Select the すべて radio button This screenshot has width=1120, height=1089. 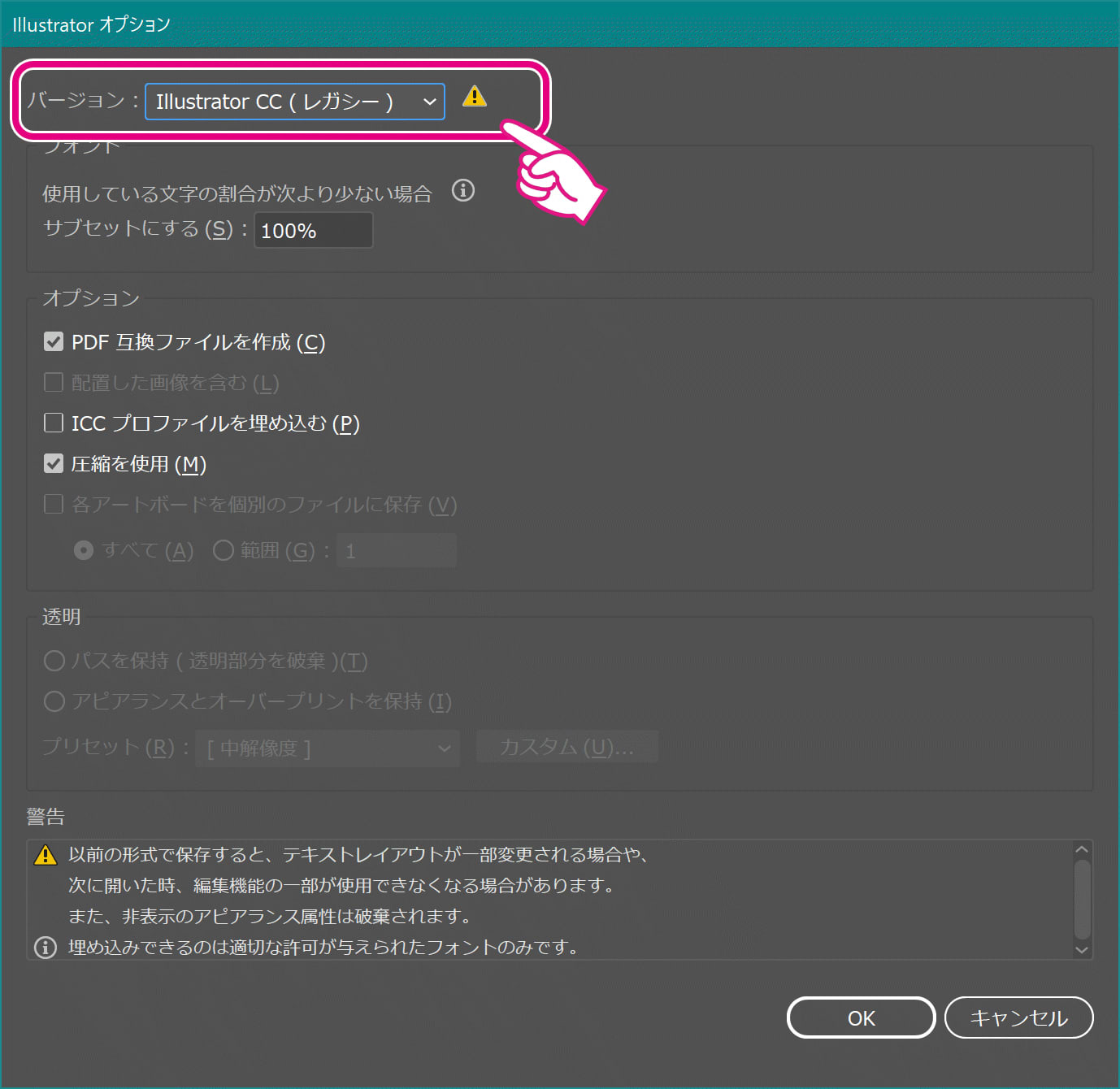pos(84,550)
